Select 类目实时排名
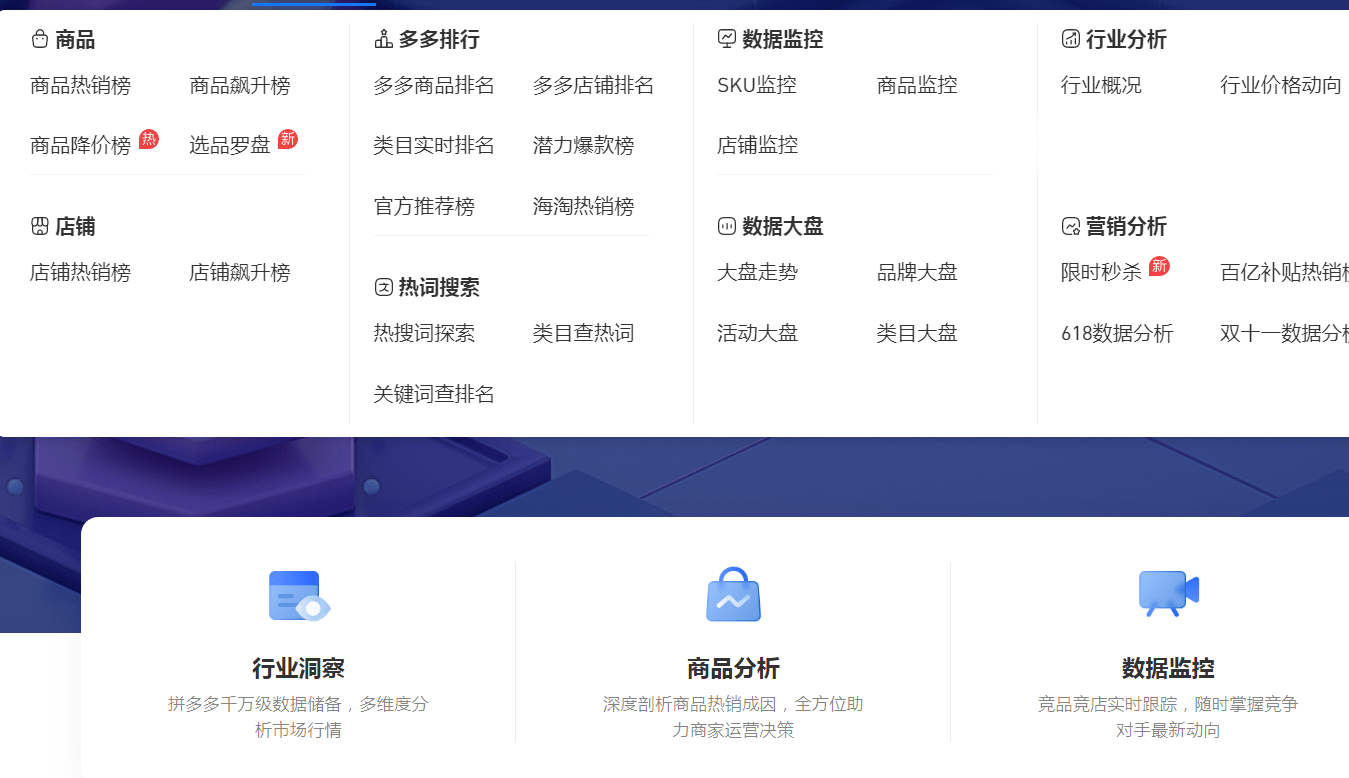The height and width of the screenshot is (778, 1349). tap(434, 146)
